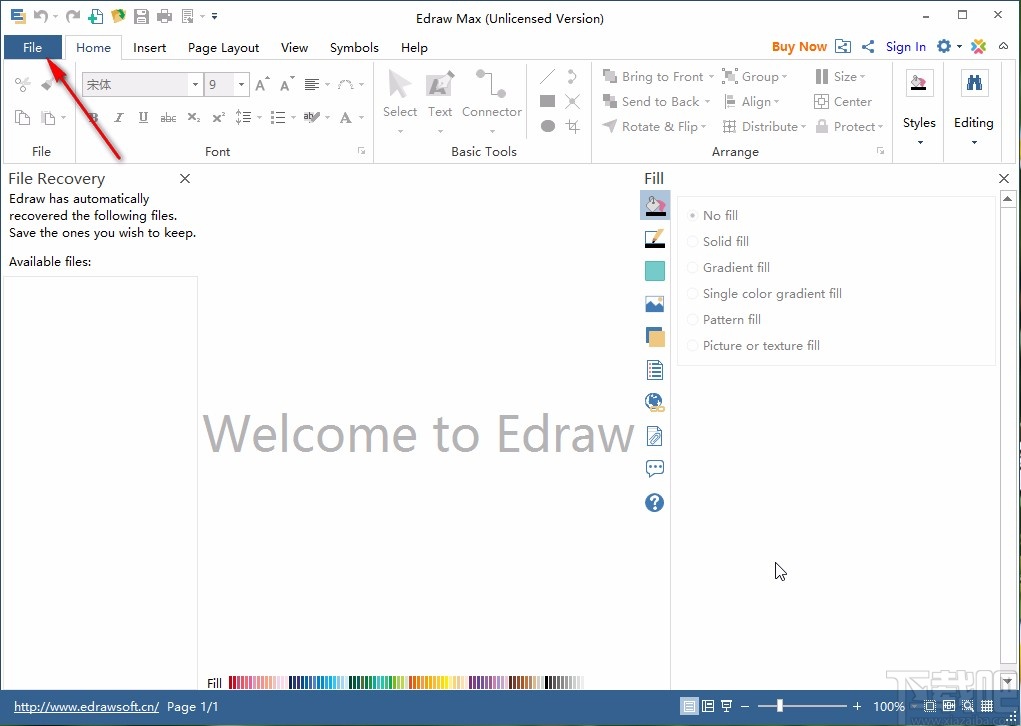
Task: Click the Center button in Arrange
Action: [x=843, y=102]
